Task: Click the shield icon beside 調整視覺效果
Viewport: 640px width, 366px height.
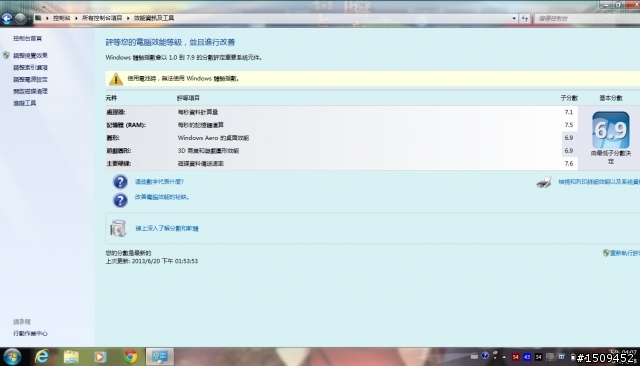Action: click(6, 55)
